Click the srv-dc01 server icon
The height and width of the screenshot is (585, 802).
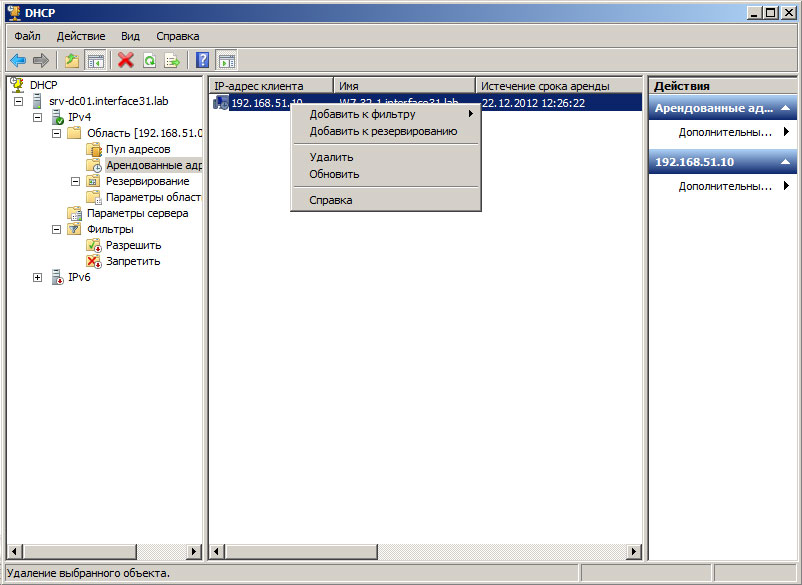[37, 101]
